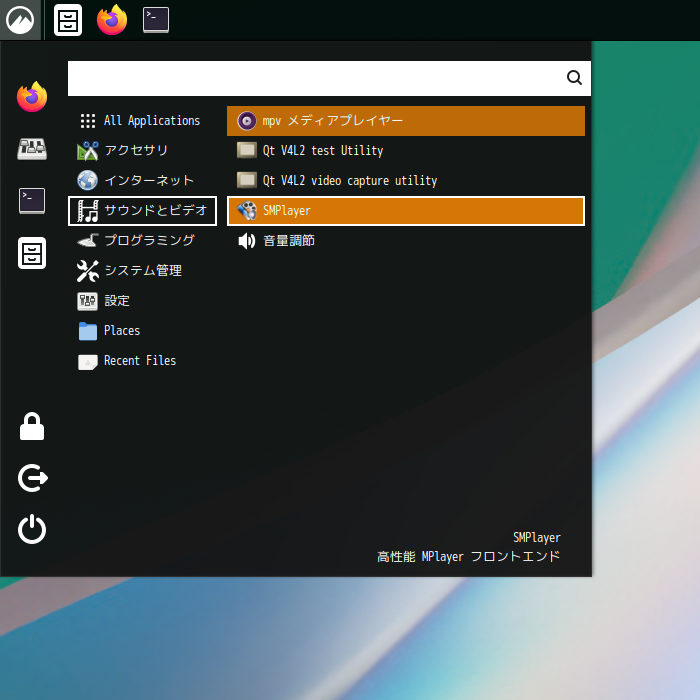Open Places category
Viewport: 700px width, 700px height.
[x=142, y=331]
